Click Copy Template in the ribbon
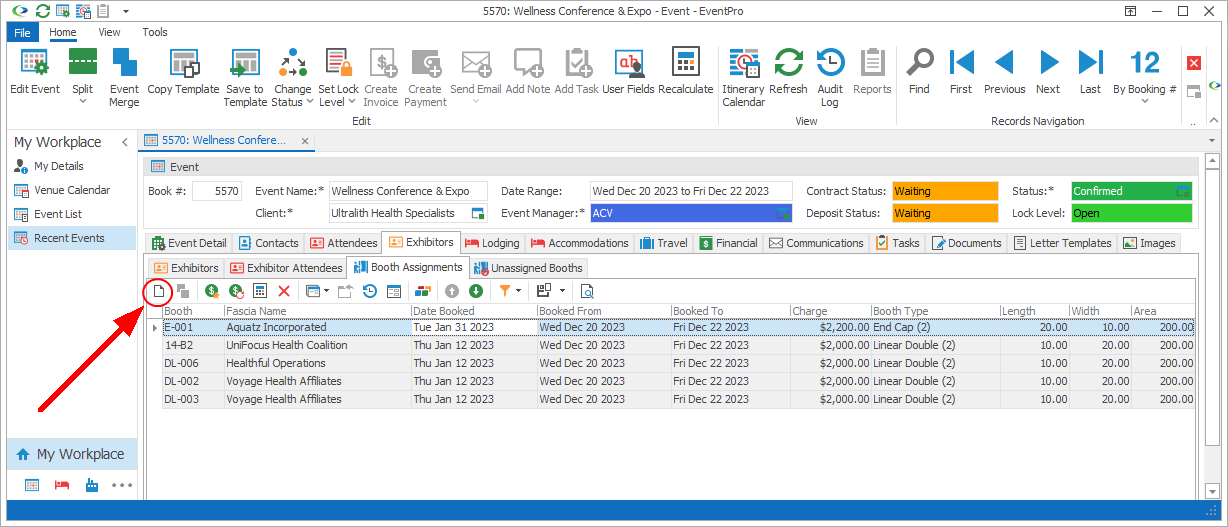Screen dimensions: 1228x527 tap(183, 71)
